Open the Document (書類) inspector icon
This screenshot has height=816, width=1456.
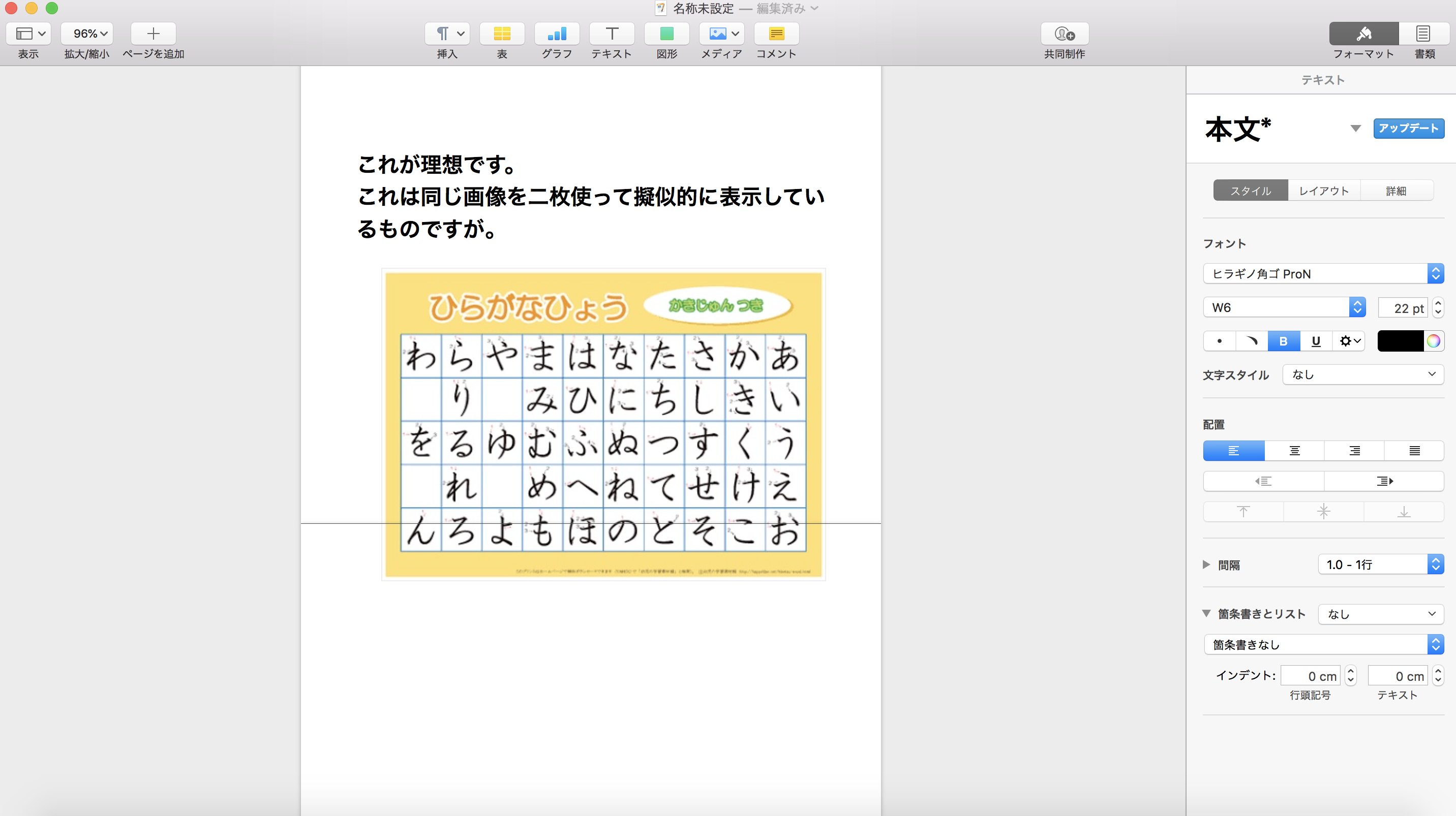coord(1423,34)
